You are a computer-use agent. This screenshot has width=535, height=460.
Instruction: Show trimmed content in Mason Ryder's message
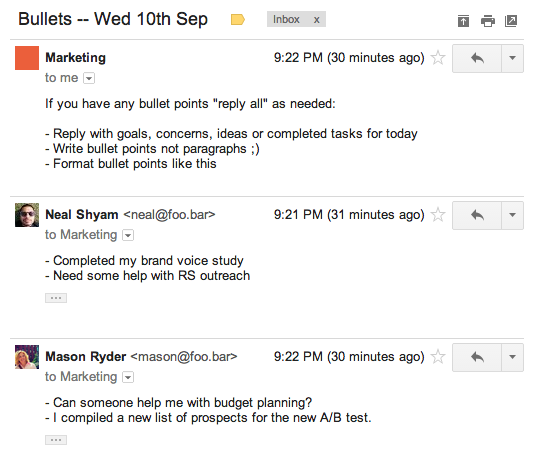56,440
